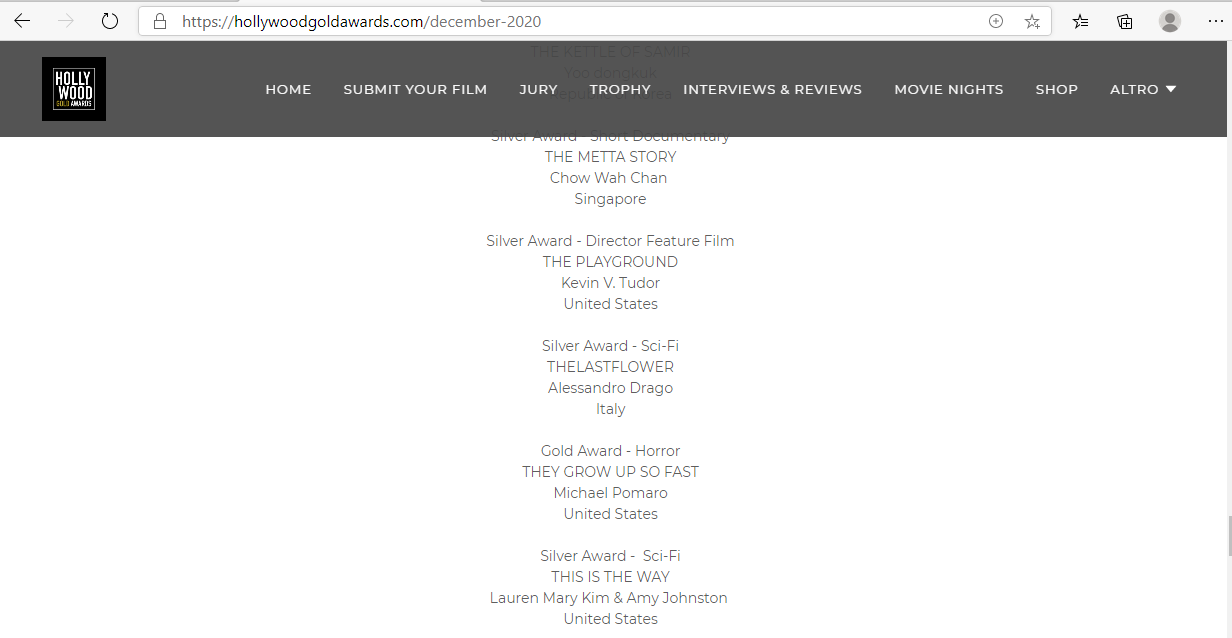The height and width of the screenshot is (638, 1232).
Task: Click the name Kevin V. Tudor
Action: click(610, 283)
